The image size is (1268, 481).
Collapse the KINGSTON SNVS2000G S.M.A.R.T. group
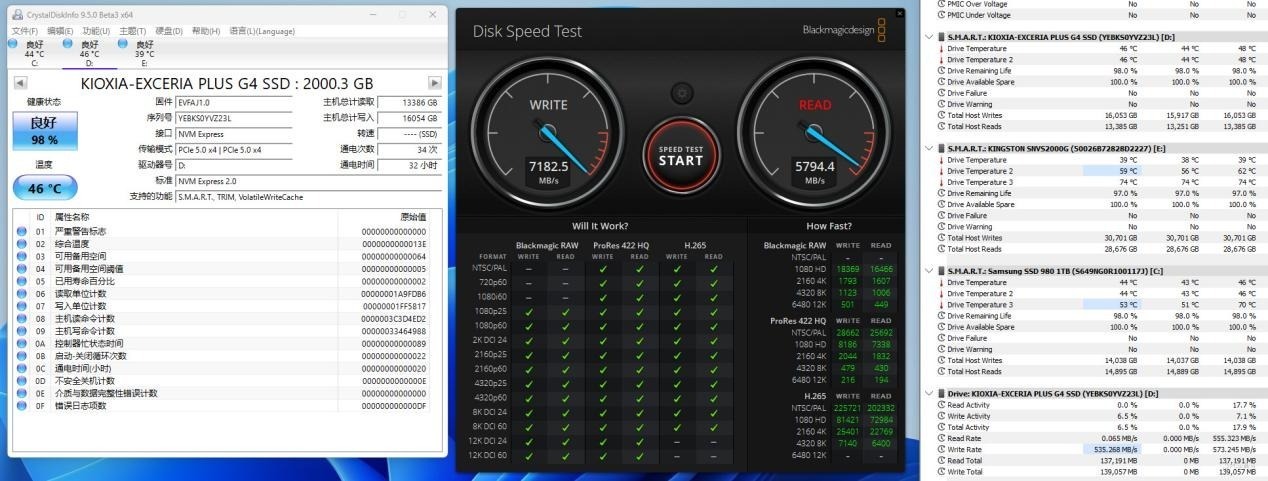(x=932, y=148)
